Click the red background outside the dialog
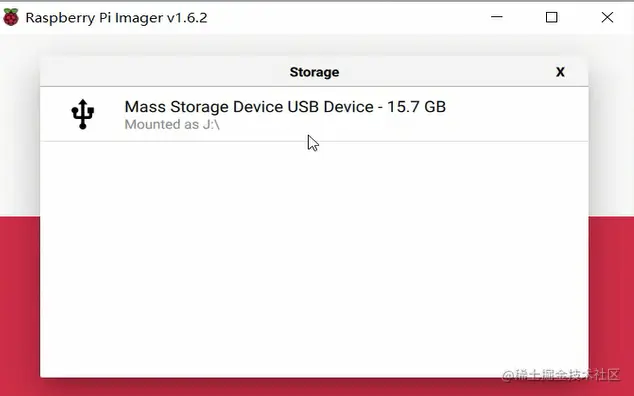This screenshot has width=634, height=396. [x=20, y=303]
